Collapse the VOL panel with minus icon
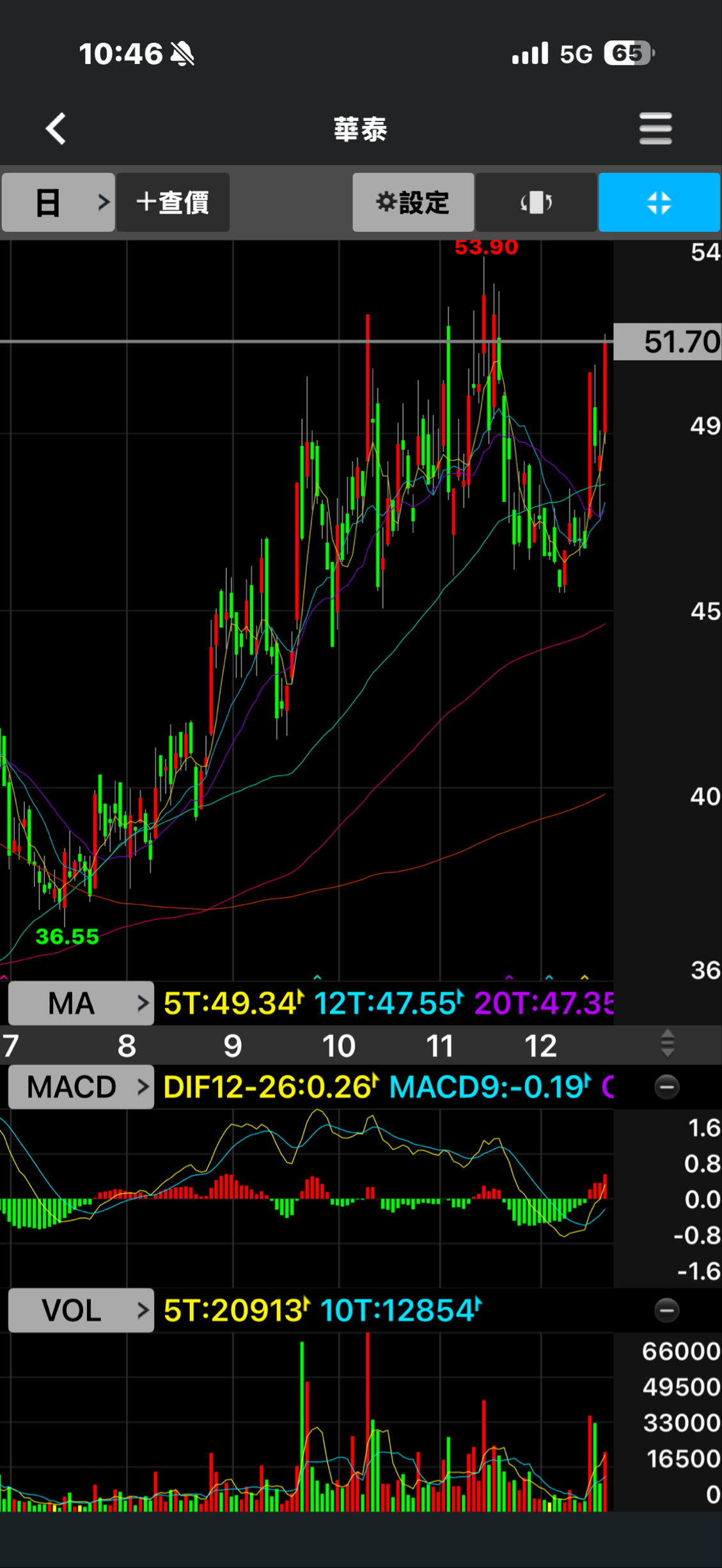722x1568 pixels. (x=666, y=1310)
